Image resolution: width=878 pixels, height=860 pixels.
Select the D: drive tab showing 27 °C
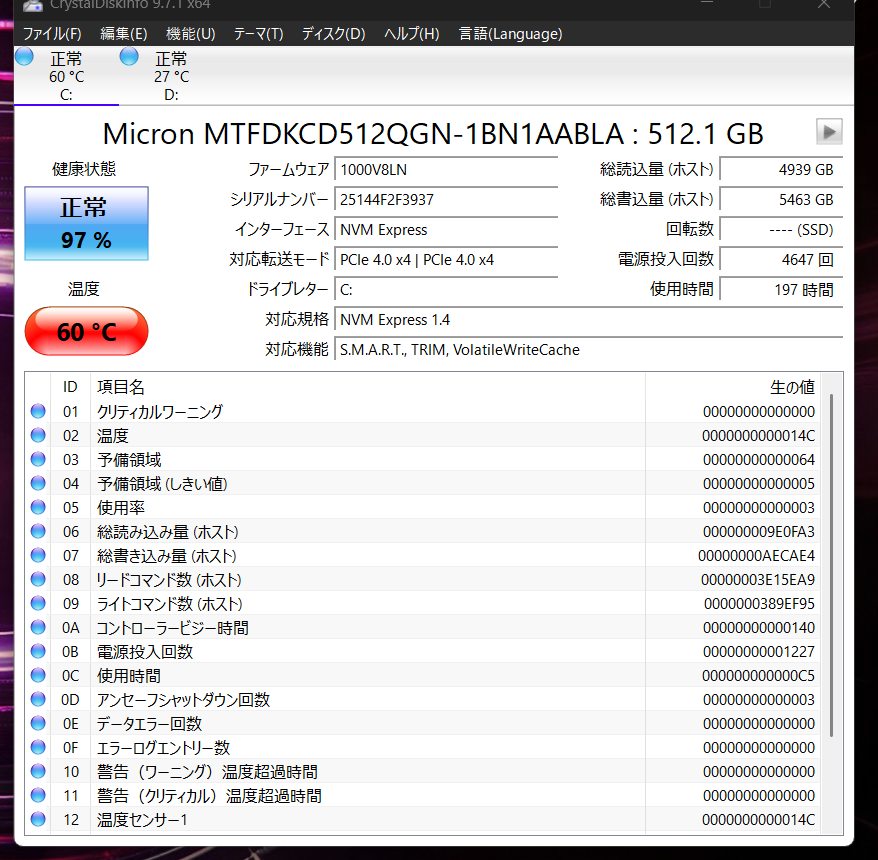pos(171,76)
